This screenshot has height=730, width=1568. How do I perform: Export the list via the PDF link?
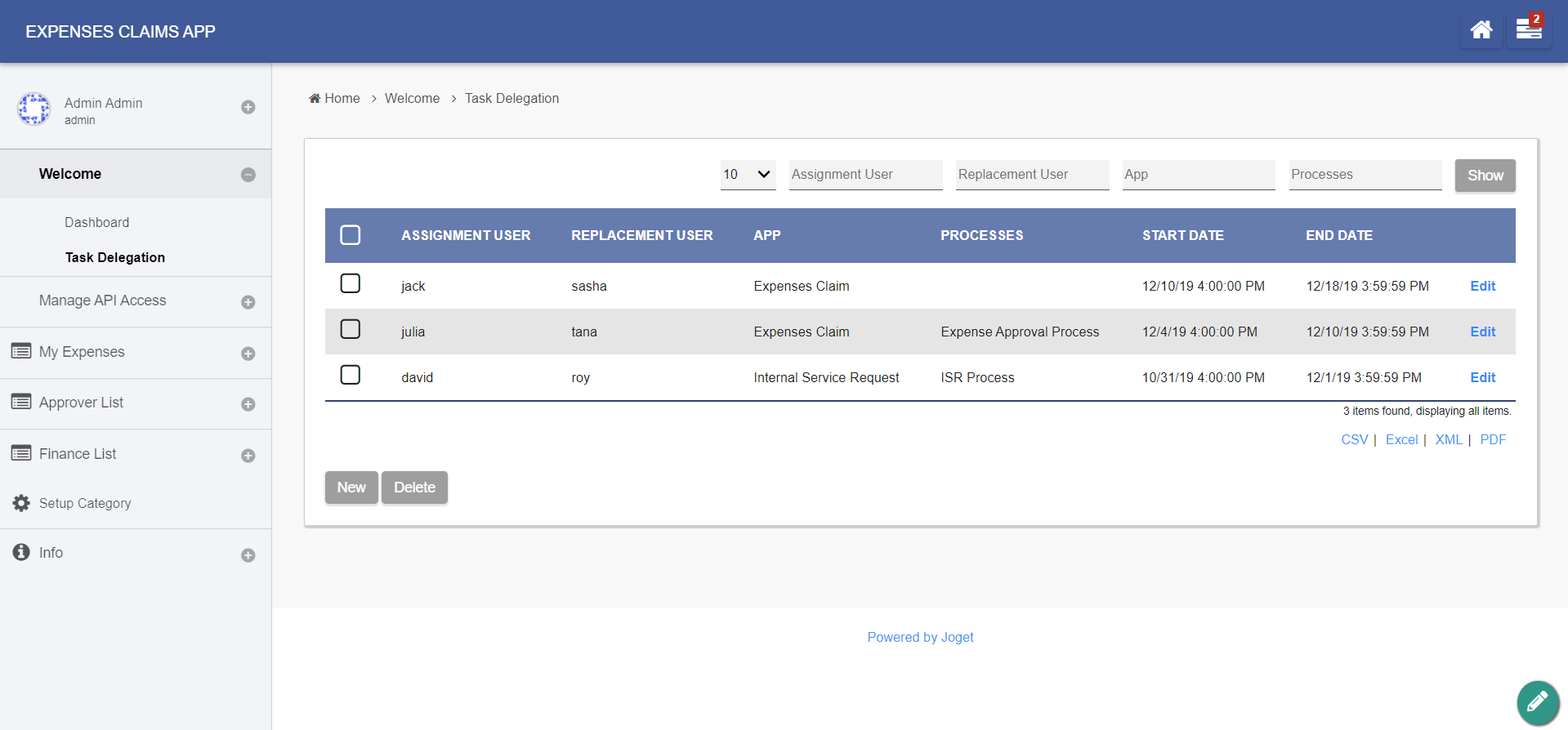pyautogui.click(x=1492, y=439)
